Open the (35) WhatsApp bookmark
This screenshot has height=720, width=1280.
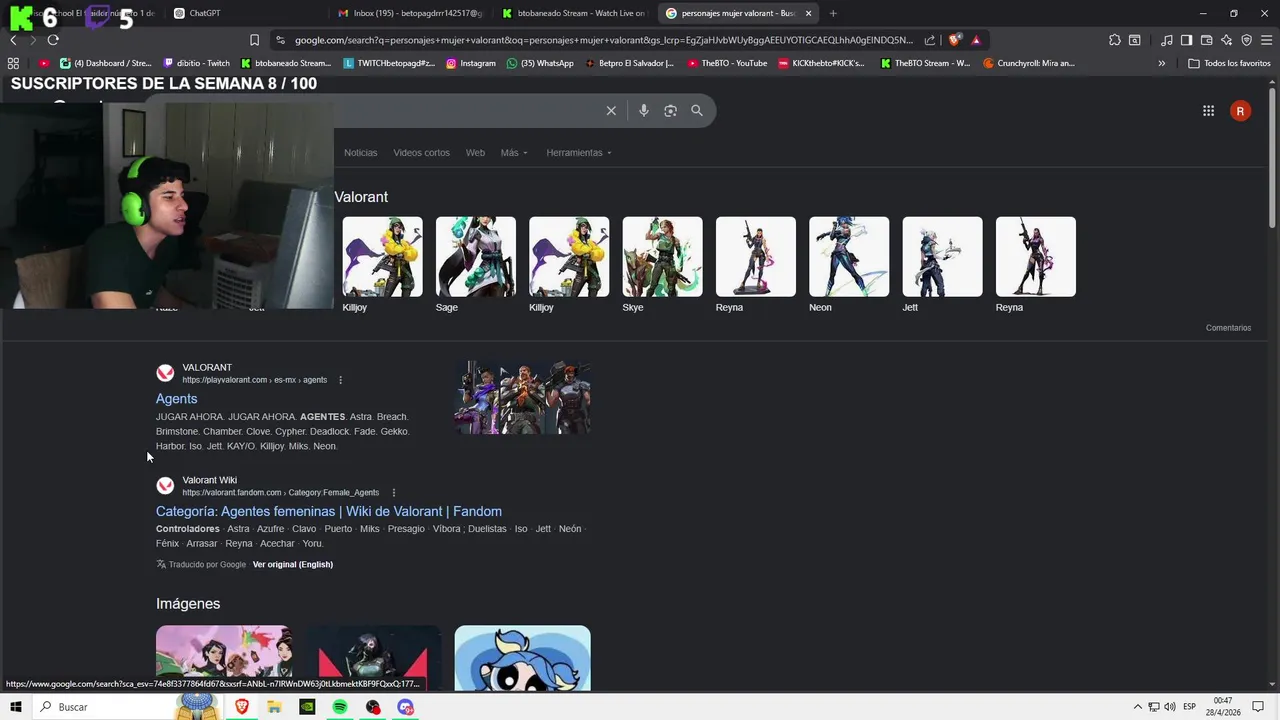[540, 63]
